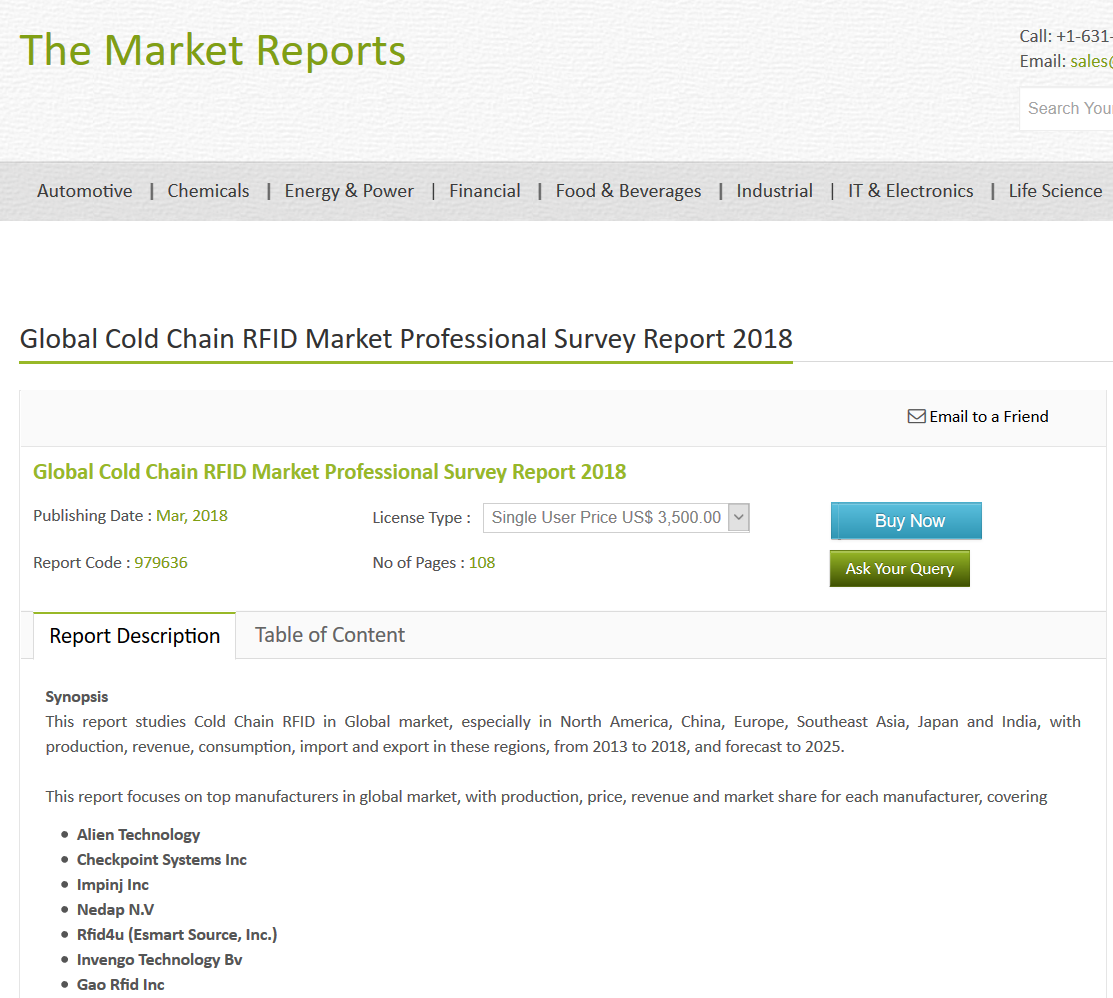Go to the Energy & Power category
Image resolution: width=1113 pixels, height=998 pixels.
(x=349, y=191)
